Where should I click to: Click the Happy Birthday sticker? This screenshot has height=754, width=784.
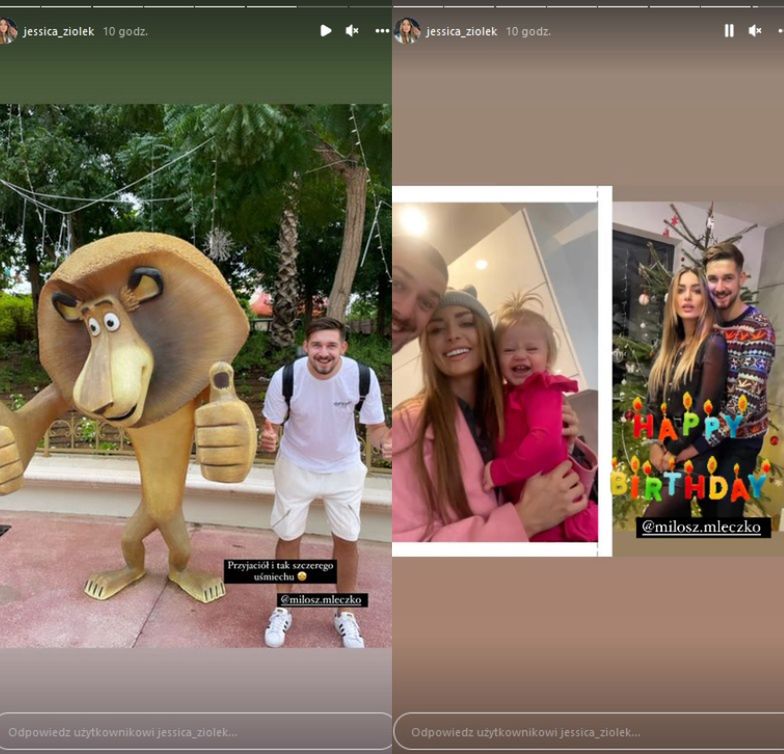click(x=692, y=449)
